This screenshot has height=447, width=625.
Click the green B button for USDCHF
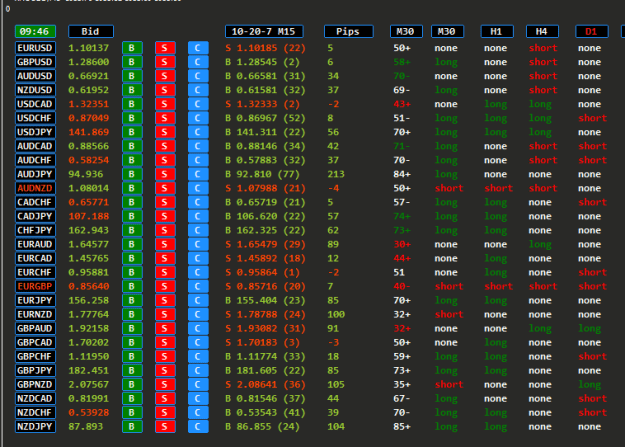pyautogui.click(x=132, y=118)
